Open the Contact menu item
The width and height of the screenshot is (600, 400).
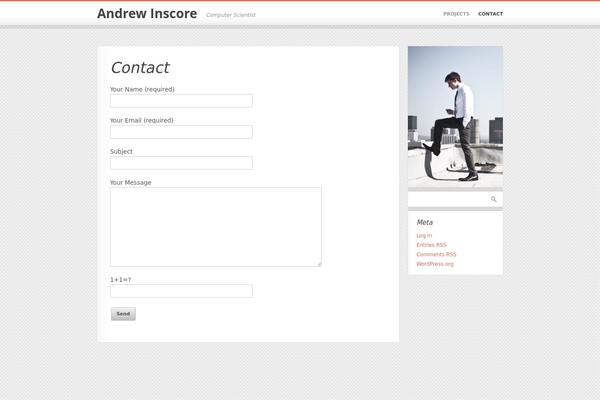(x=490, y=14)
